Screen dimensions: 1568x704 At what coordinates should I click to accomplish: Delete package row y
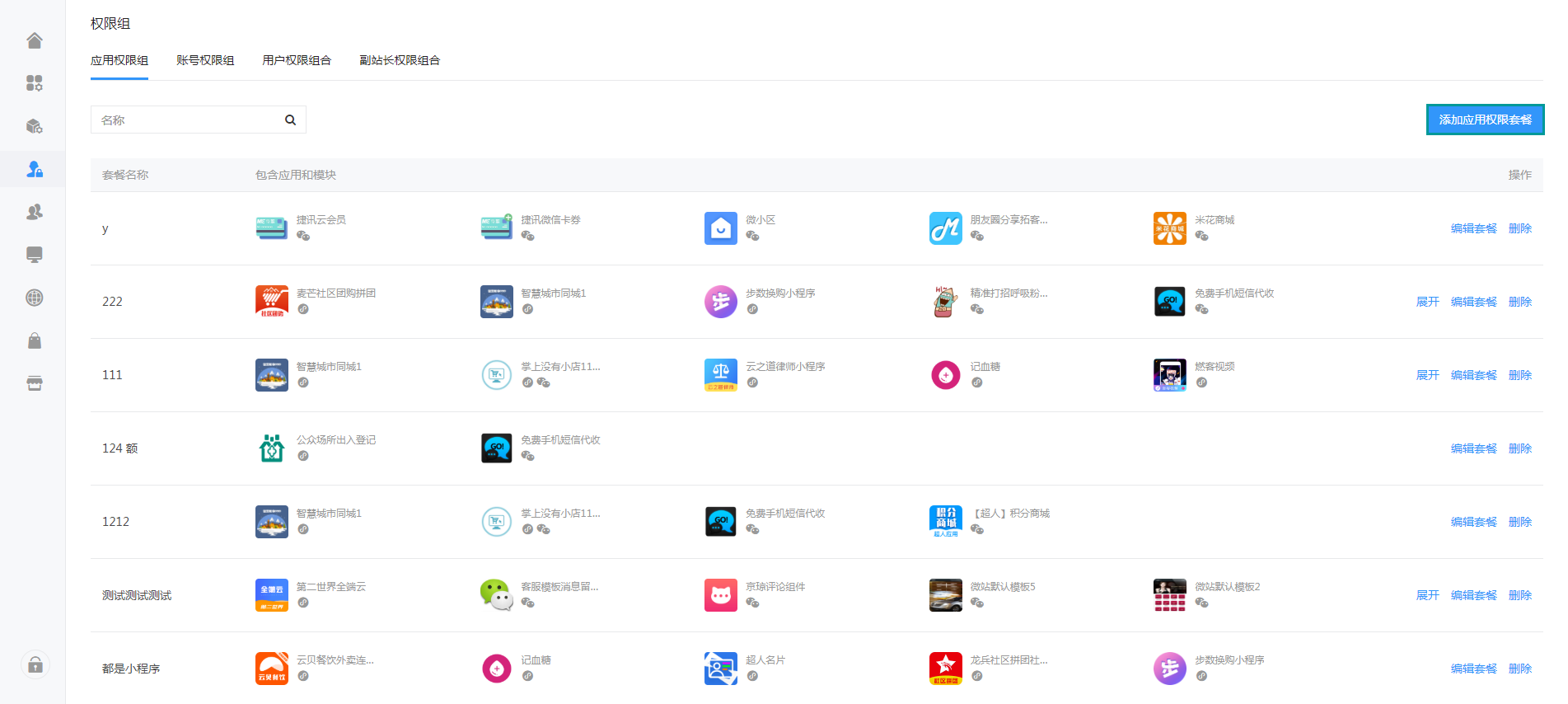pos(1519,228)
